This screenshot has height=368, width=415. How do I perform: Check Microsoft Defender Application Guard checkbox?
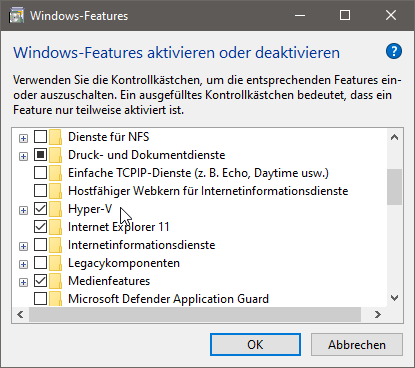tap(40, 299)
